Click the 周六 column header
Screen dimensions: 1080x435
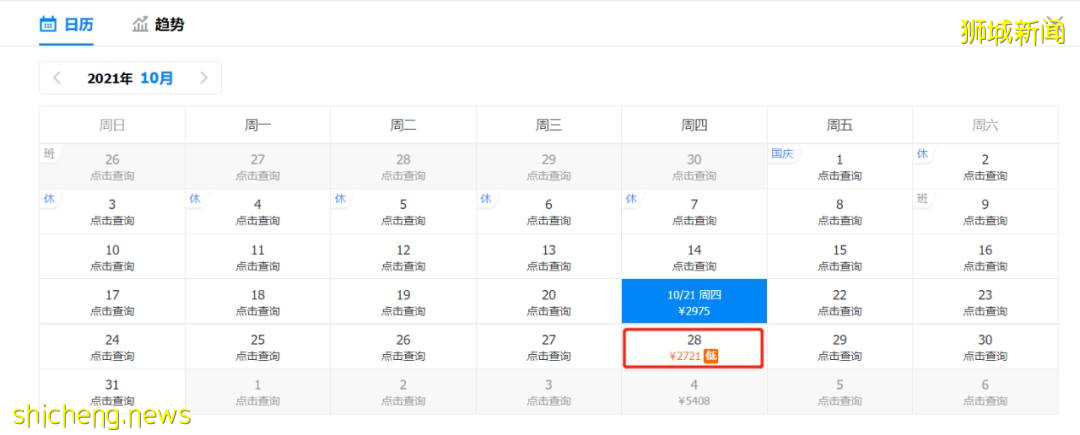coord(985,125)
